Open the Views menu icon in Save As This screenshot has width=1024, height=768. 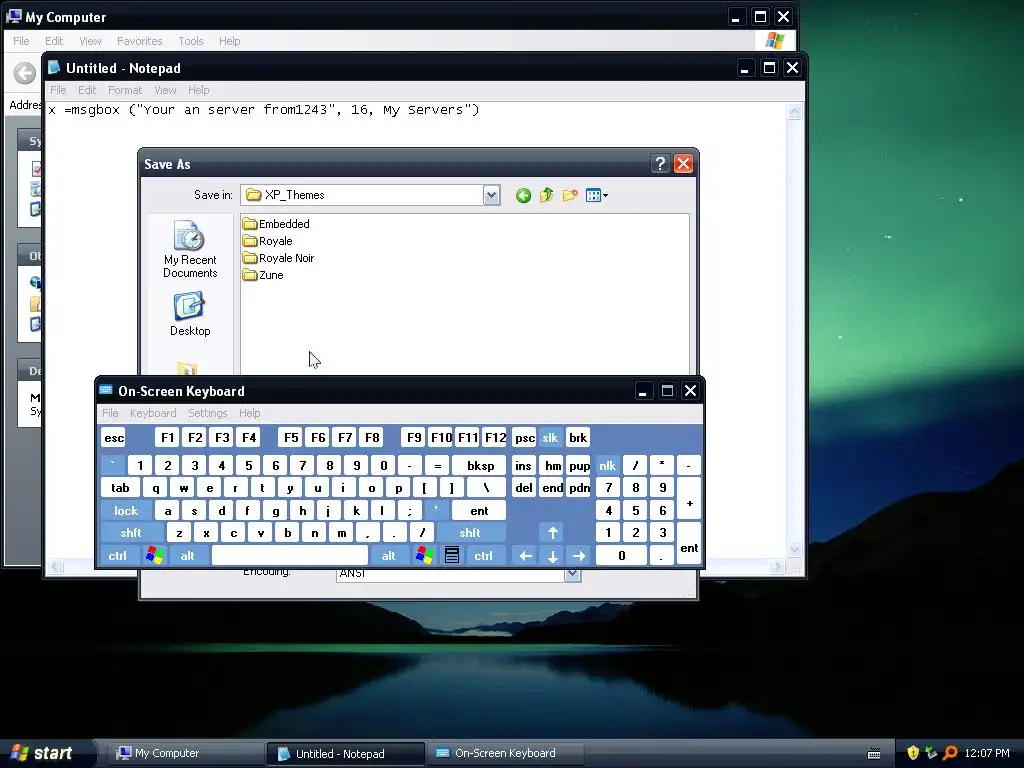(593, 195)
